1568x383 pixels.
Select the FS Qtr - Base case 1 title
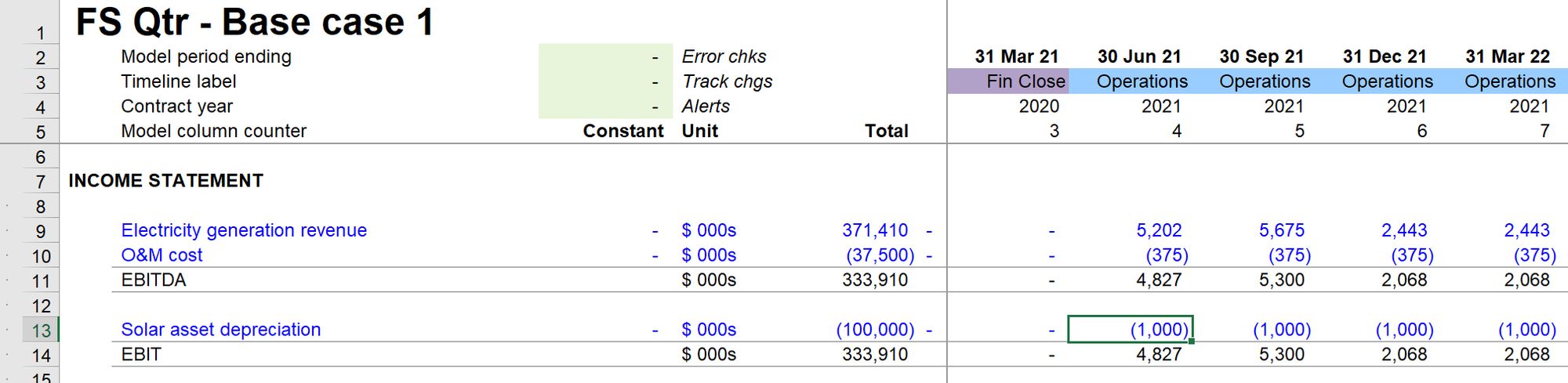255,22
